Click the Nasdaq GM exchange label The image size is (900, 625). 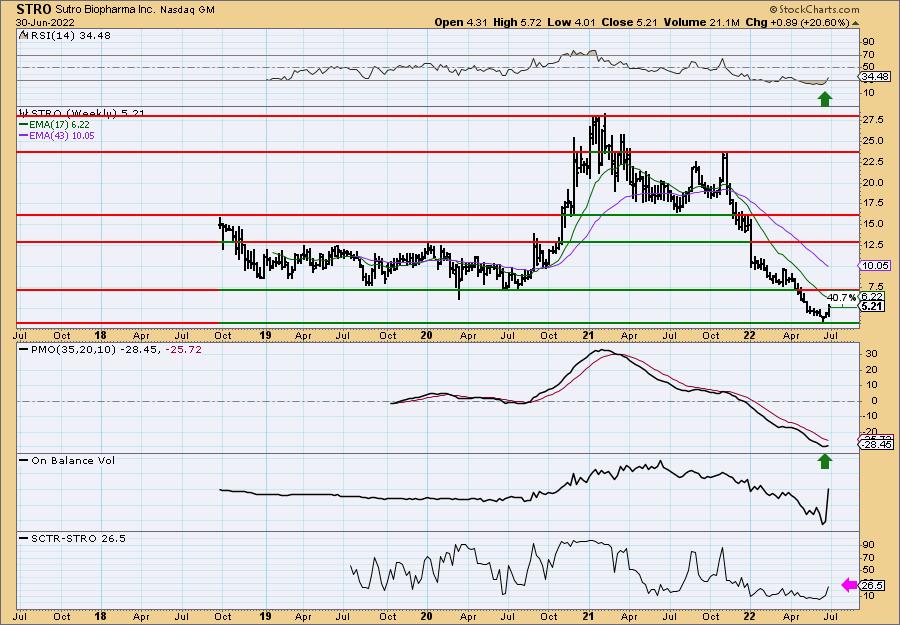[188, 10]
